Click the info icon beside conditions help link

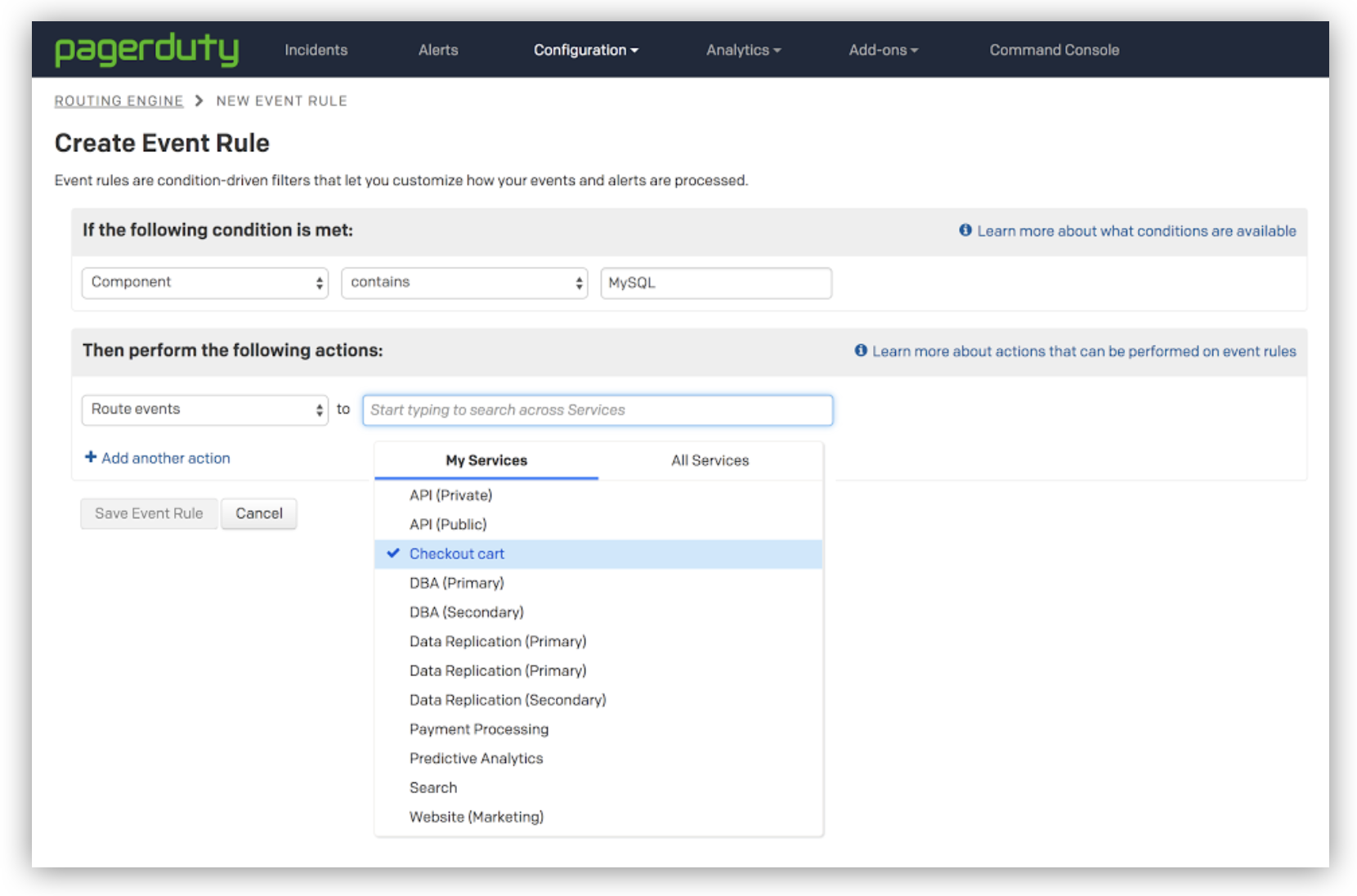(x=965, y=231)
